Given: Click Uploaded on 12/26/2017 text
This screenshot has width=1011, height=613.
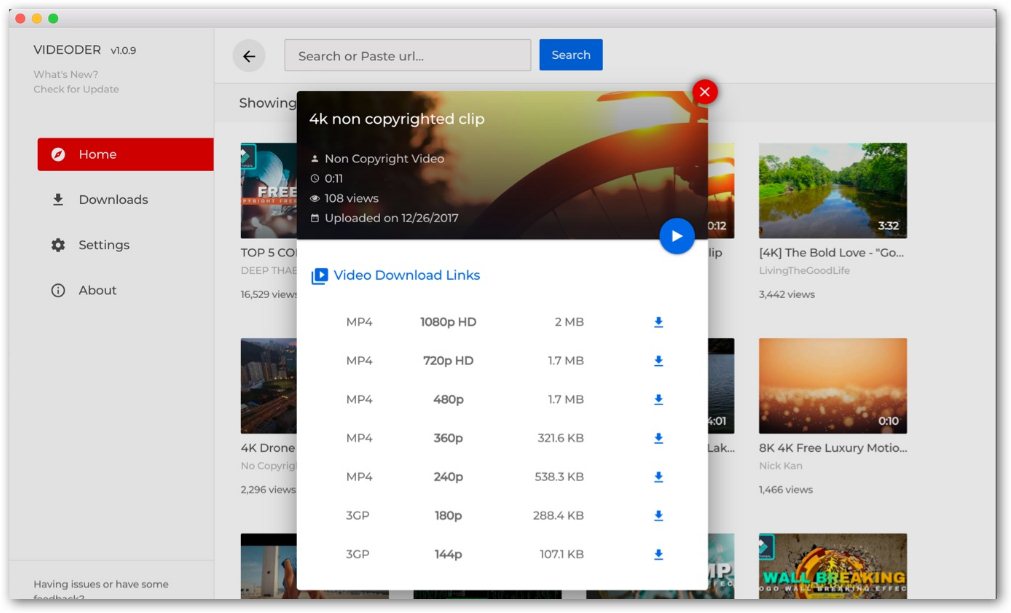Looking at the screenshot, I should [x=391, y=218].
